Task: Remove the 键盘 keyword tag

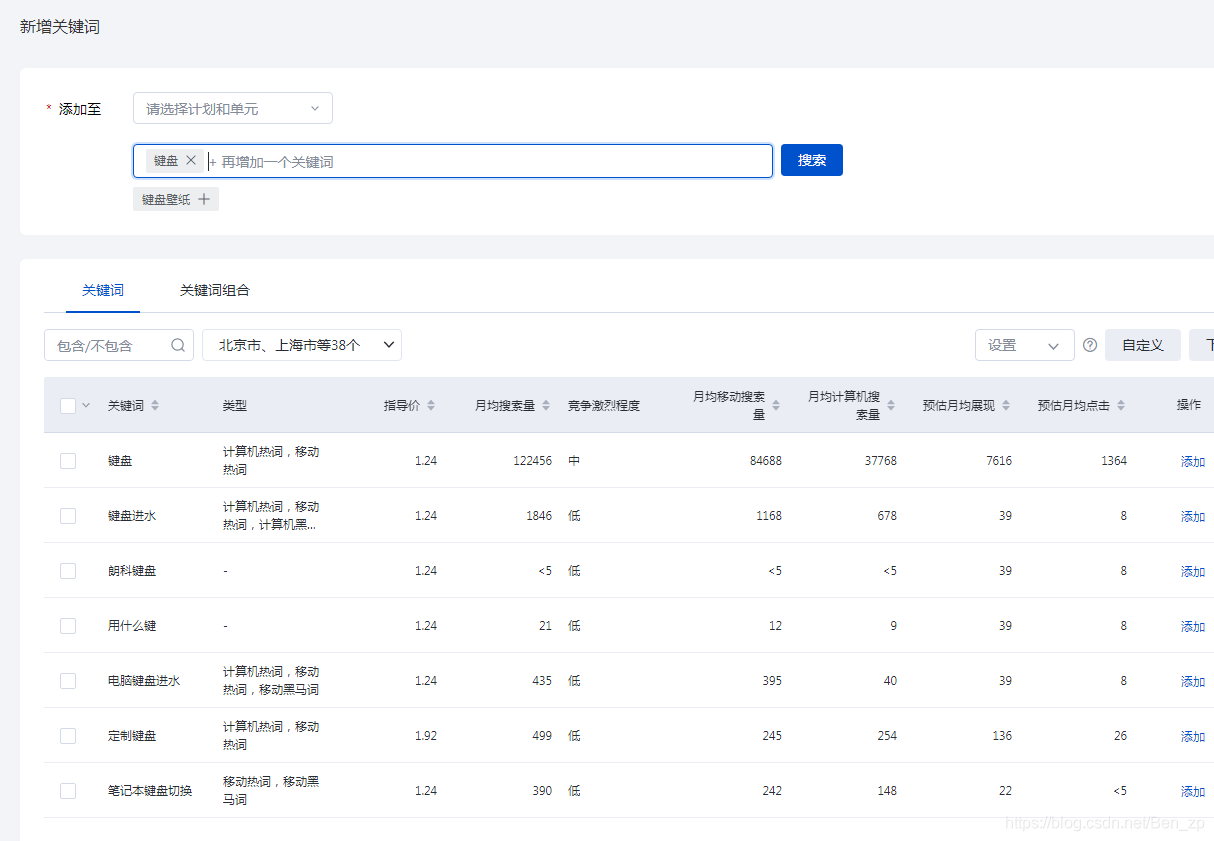Action: (x=191, y=160)
